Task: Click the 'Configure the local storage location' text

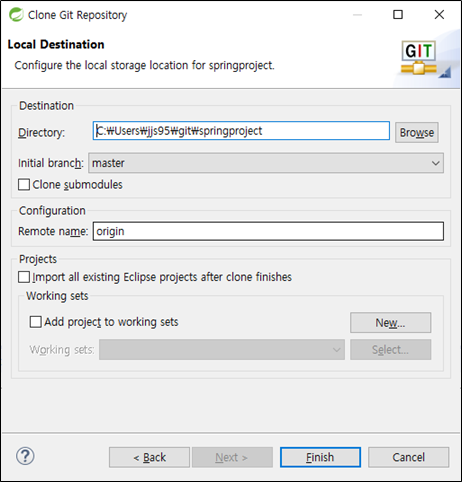Action: [144, 65]
